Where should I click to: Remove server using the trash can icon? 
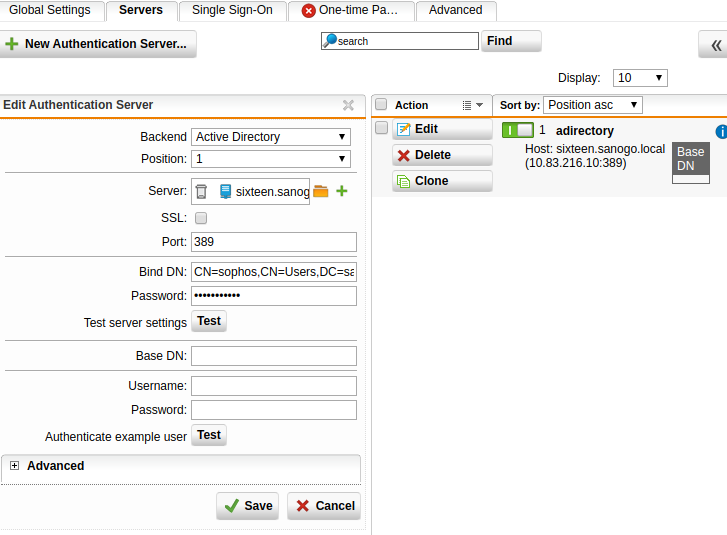201,191
